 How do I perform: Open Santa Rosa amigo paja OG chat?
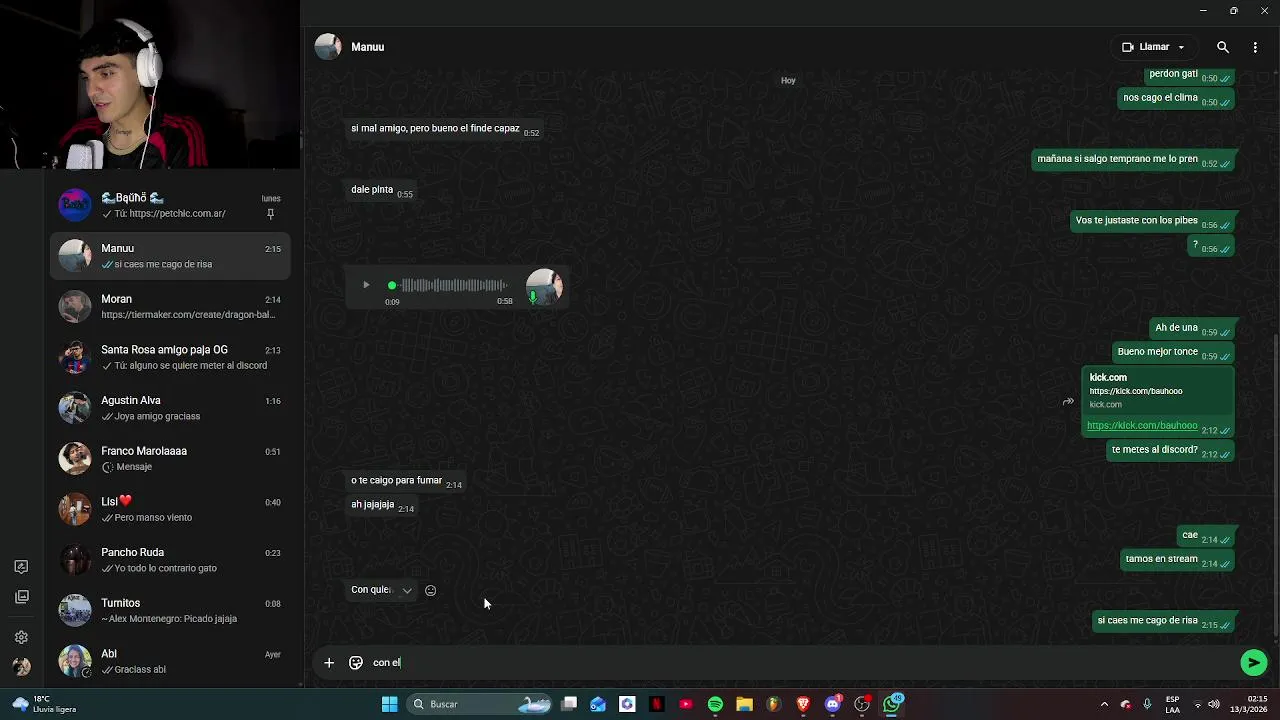[x=170, y=357]
